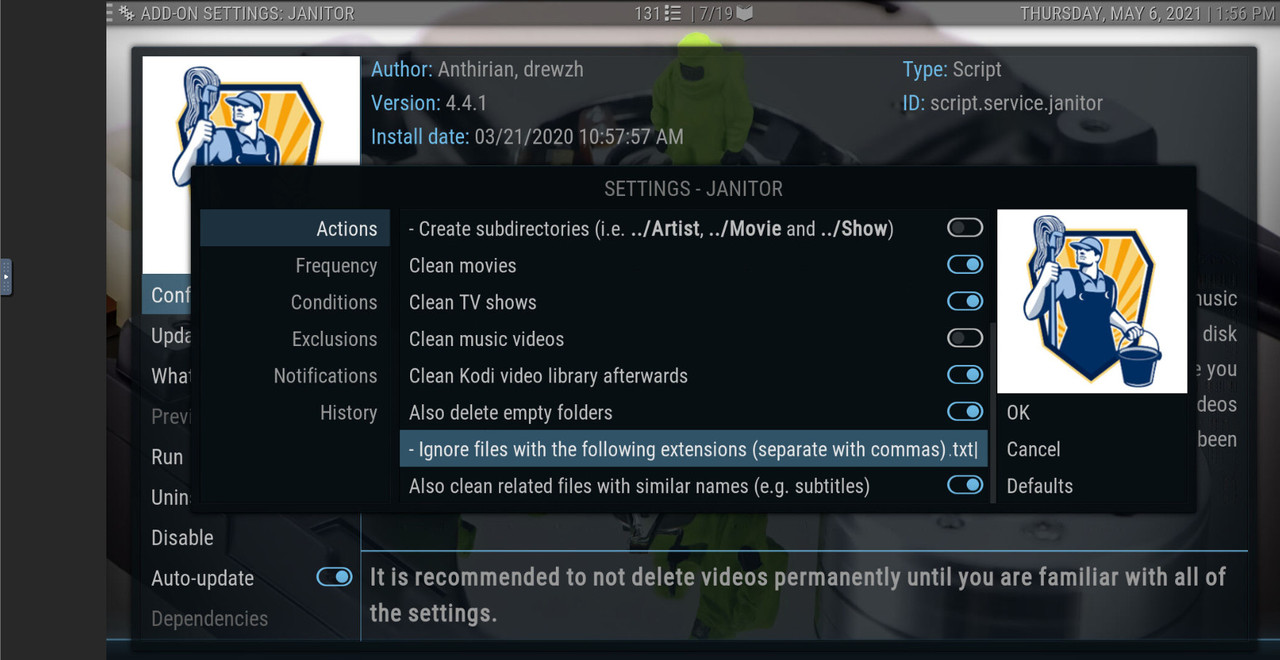Disable the Clean movies switch
Screen dimensions: 1280x660
[965, 265]
